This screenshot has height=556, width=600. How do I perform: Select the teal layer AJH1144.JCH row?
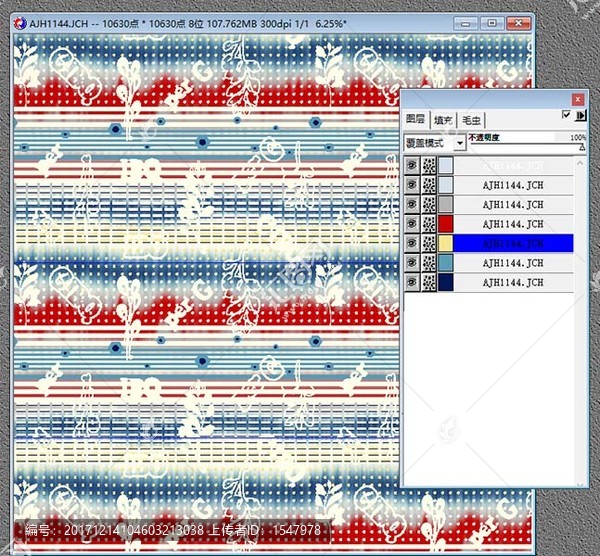coord(513,263)
